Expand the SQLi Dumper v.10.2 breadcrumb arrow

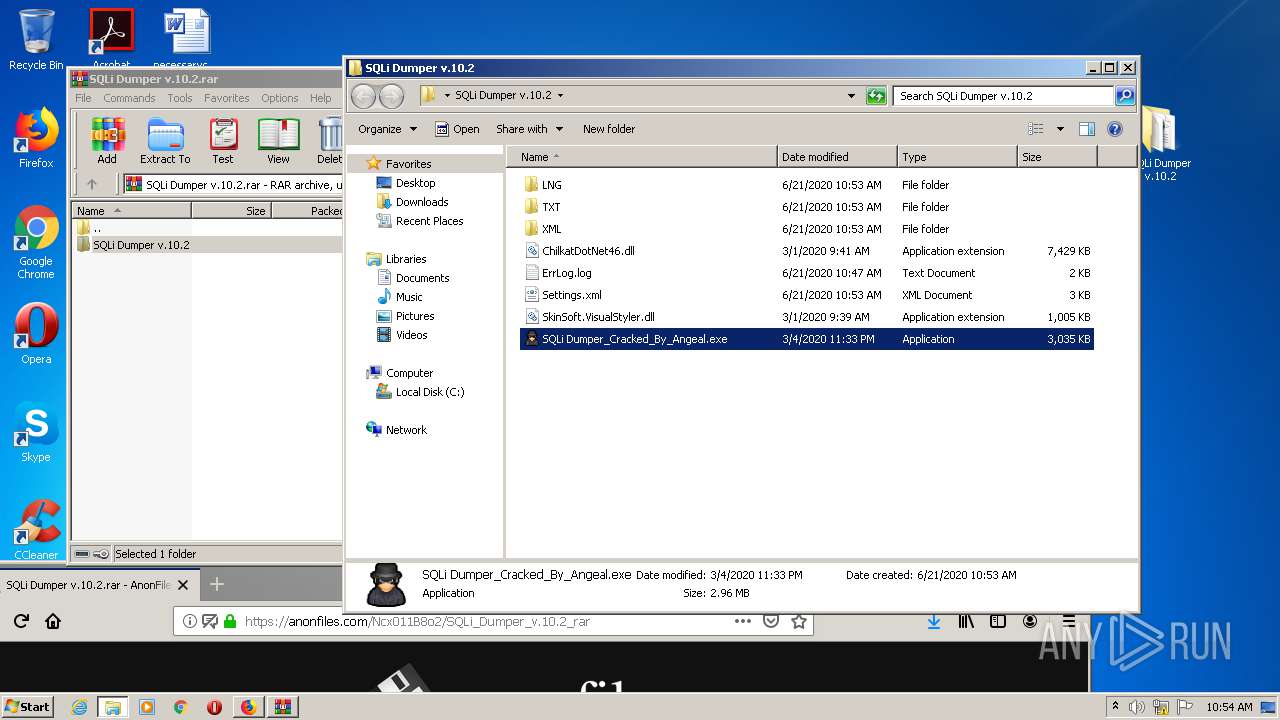(x=560, y=96)
